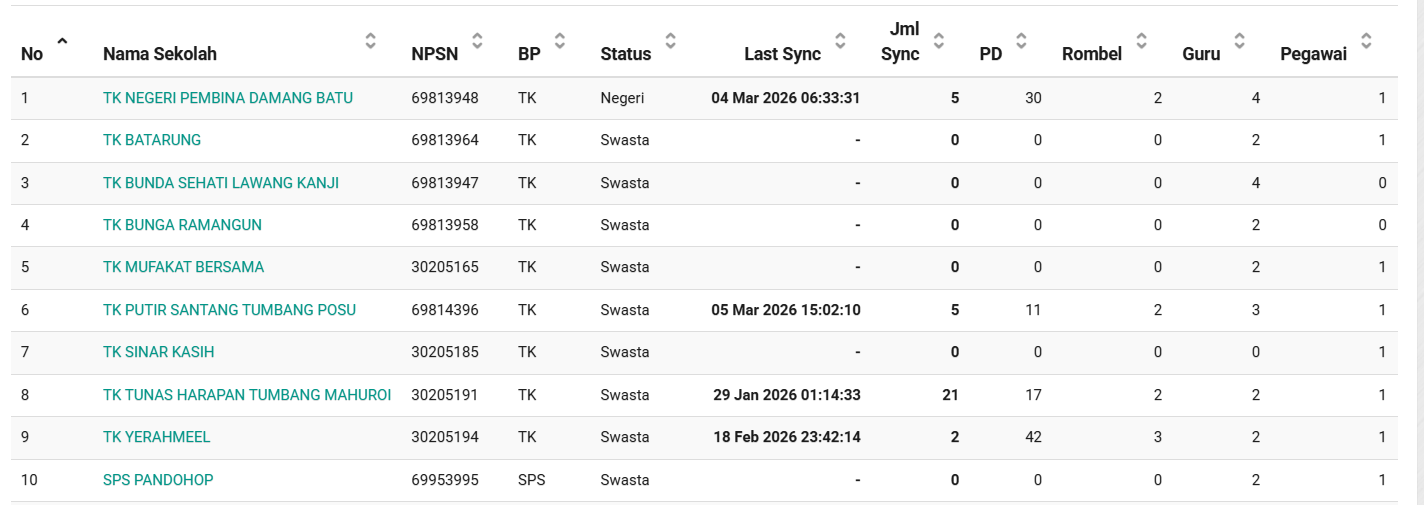Open TK NEGERI PEMBINA DAMANG BATU link
Screen dimensions: 1424x505
pyautogui.click(x=227, y=98)
